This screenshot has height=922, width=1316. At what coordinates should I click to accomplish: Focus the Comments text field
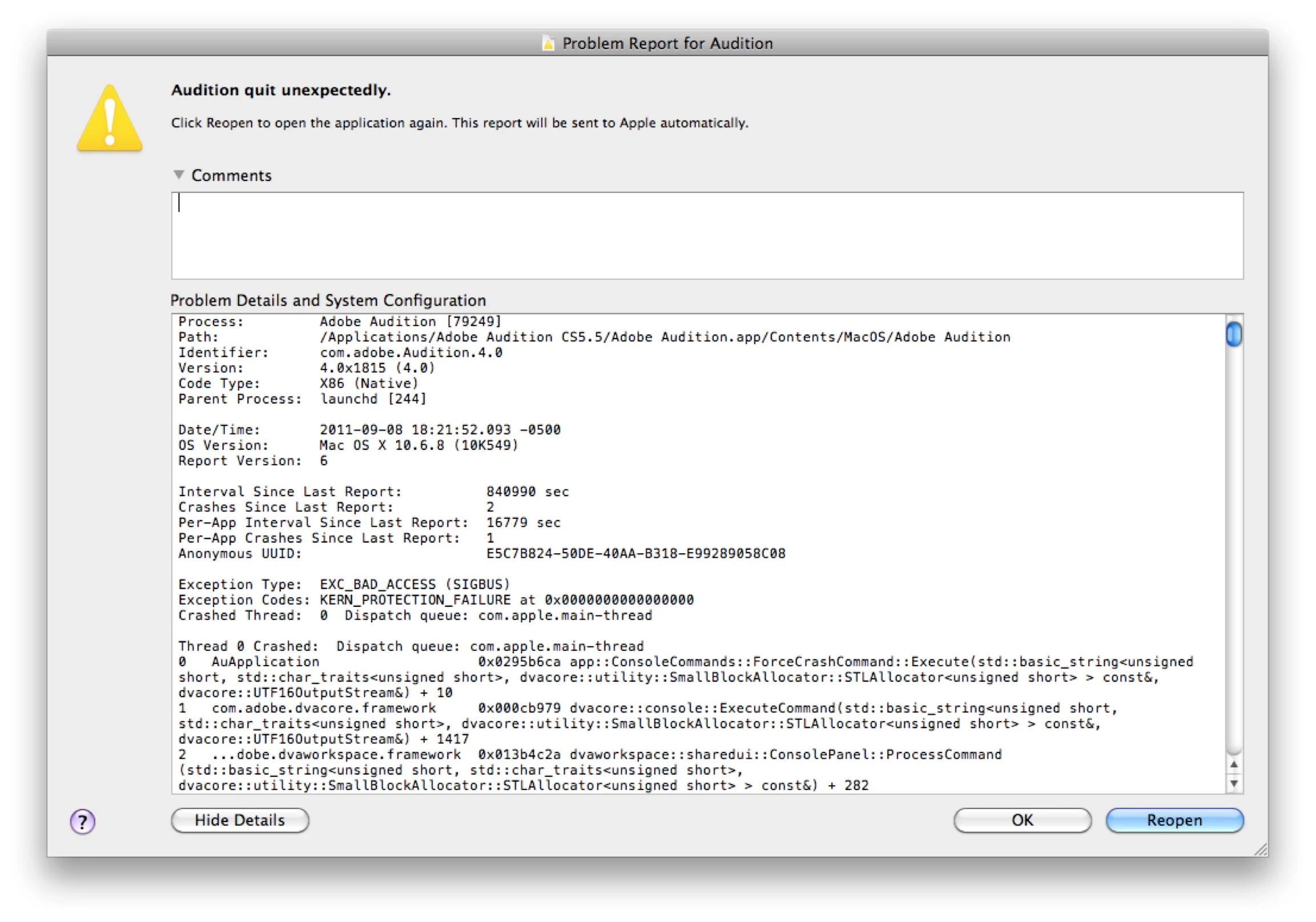point(707,236)
